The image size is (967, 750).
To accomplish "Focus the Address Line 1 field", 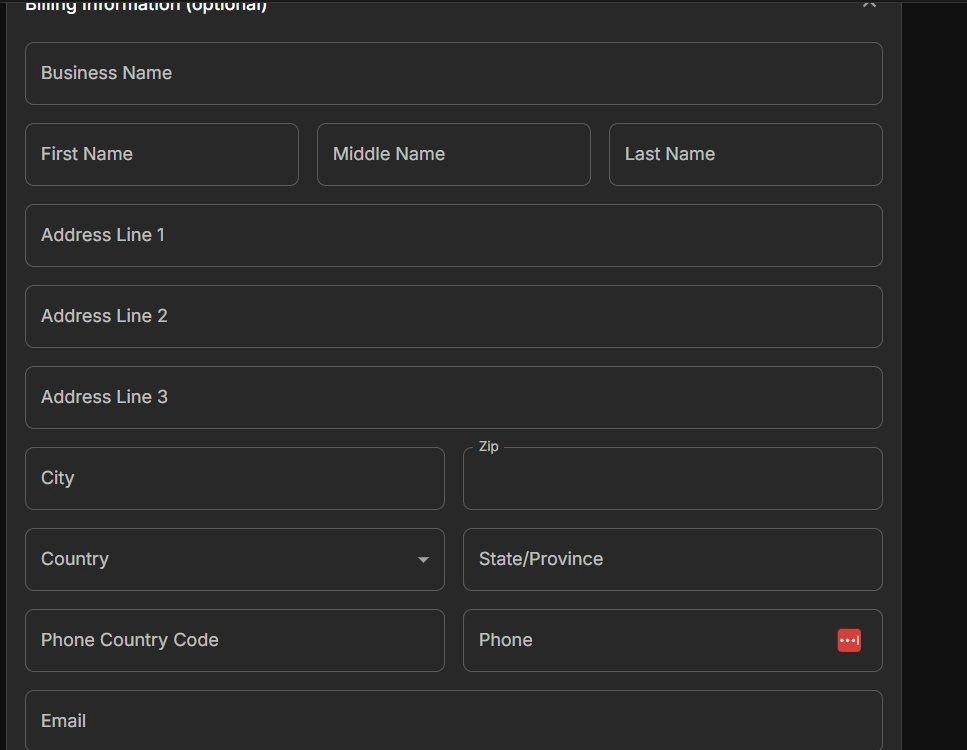I will click(x=453, y=236).
